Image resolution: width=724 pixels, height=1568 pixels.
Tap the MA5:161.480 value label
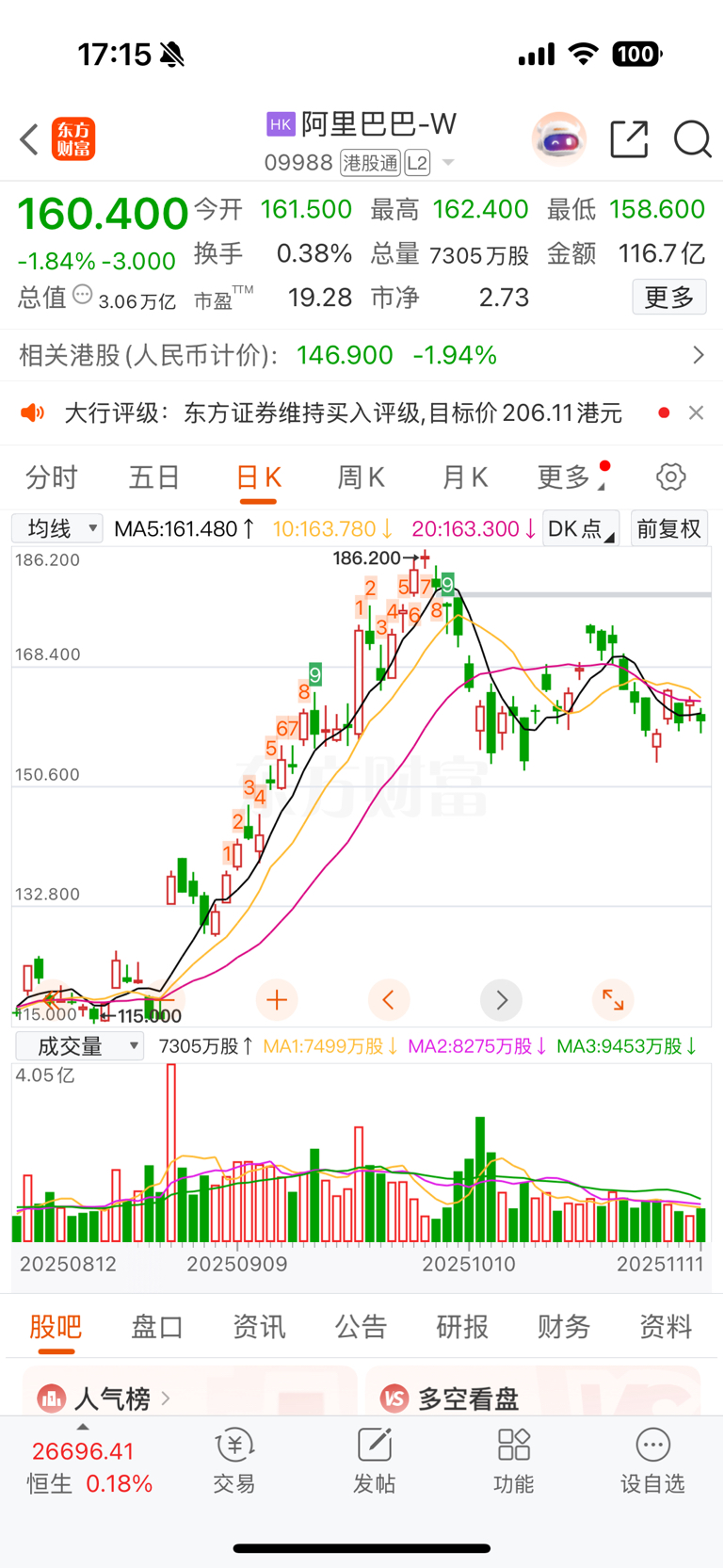pos(185,529)
